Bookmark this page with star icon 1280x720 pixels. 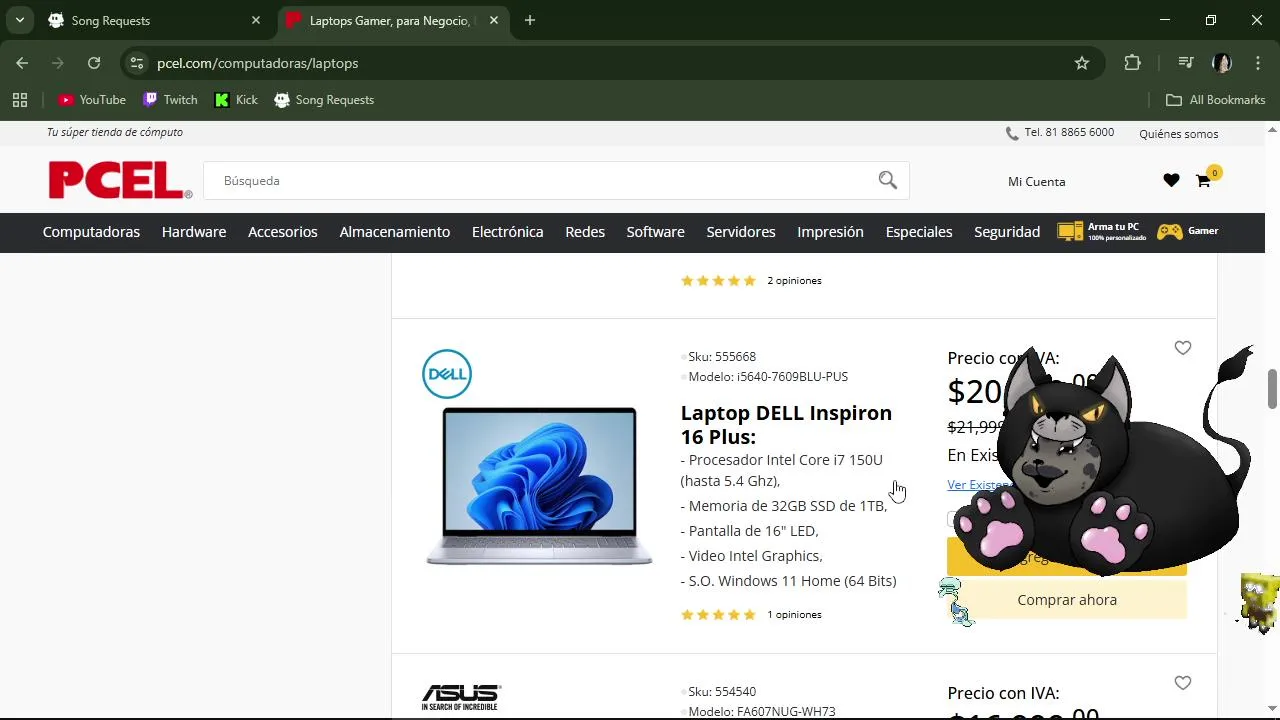(1082, 63)
